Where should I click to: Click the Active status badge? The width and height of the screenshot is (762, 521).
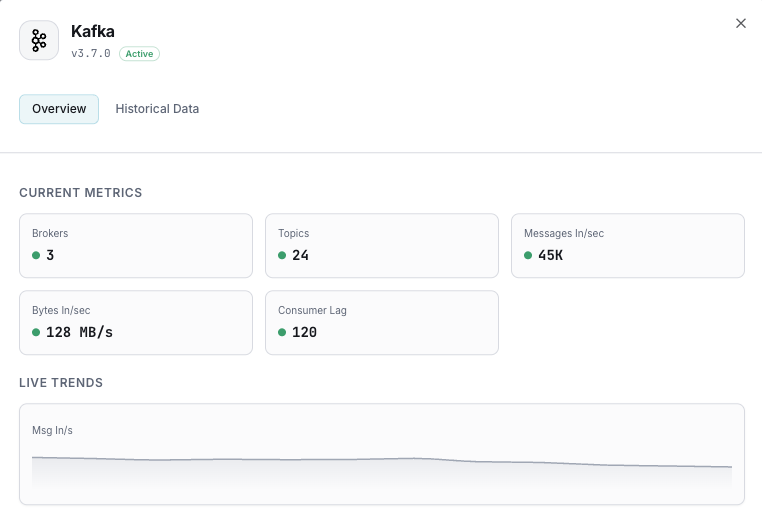click(139, 54)
